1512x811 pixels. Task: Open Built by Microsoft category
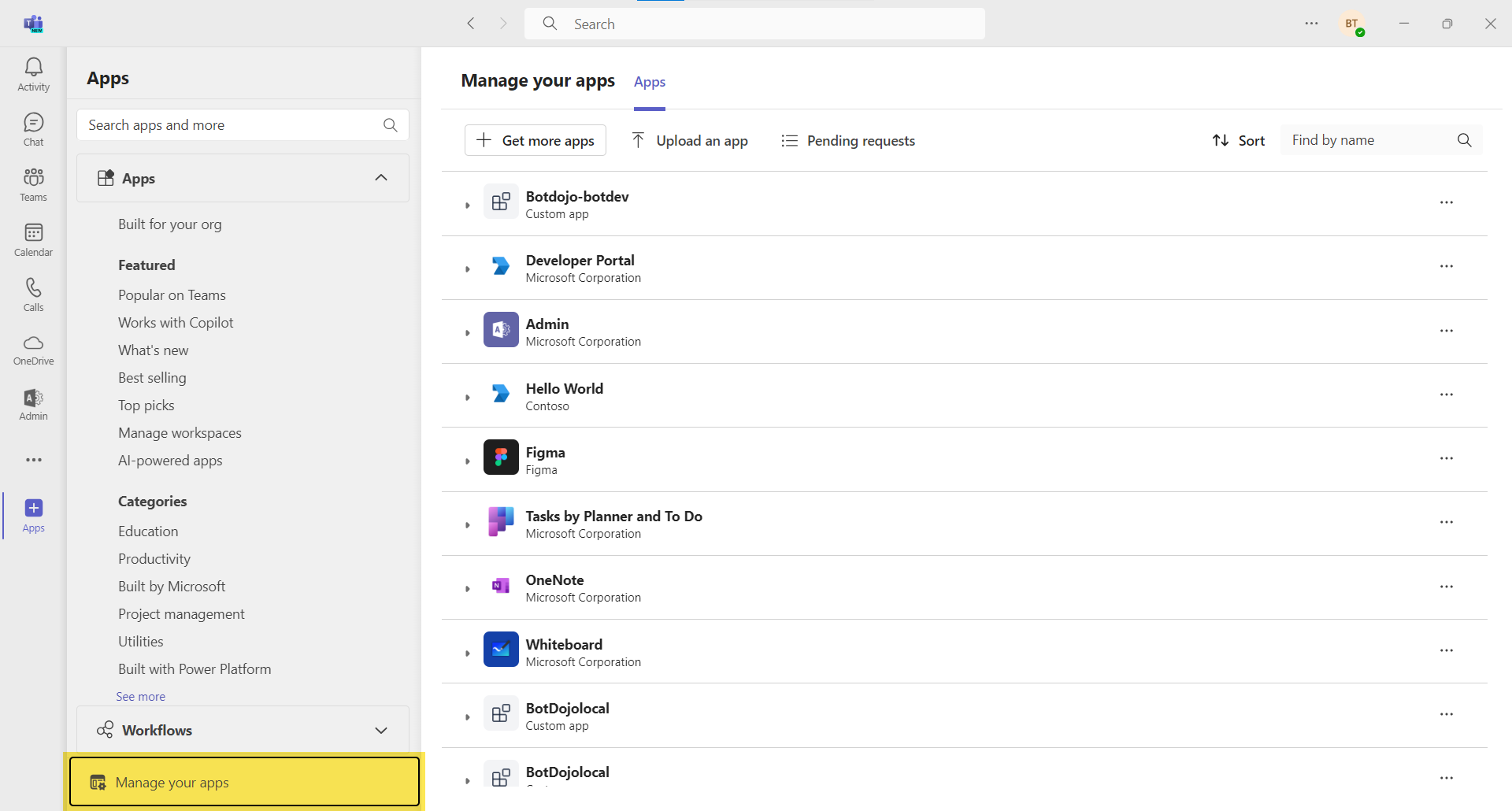(x=172, y=587)
